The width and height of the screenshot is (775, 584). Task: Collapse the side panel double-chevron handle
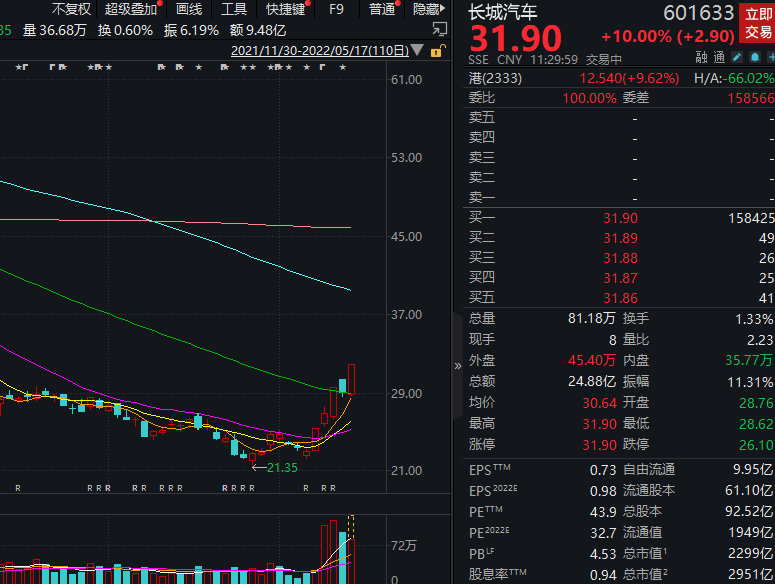(x=458, y=366)
